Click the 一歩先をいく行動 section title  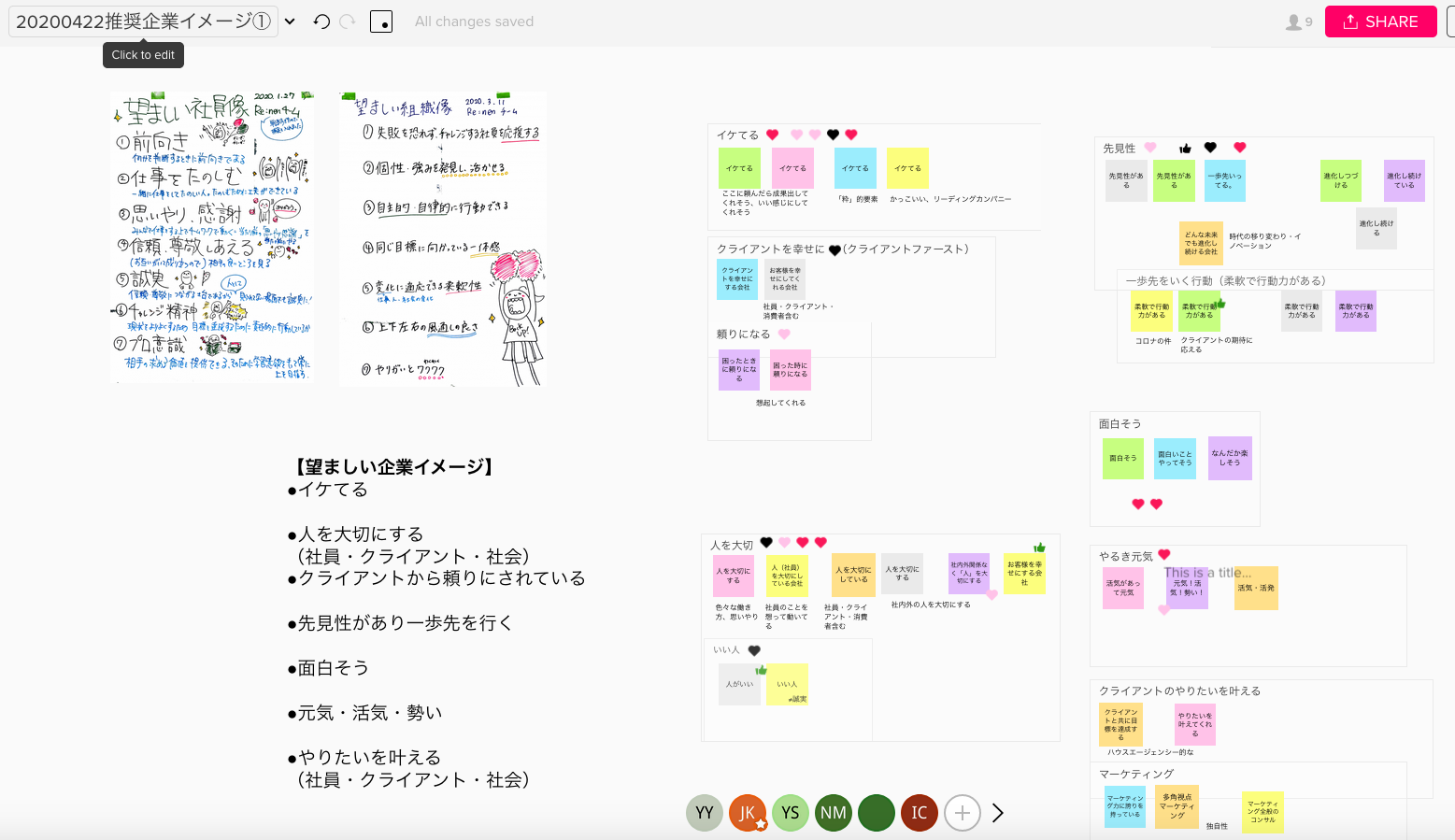(x=1225, y=280)
